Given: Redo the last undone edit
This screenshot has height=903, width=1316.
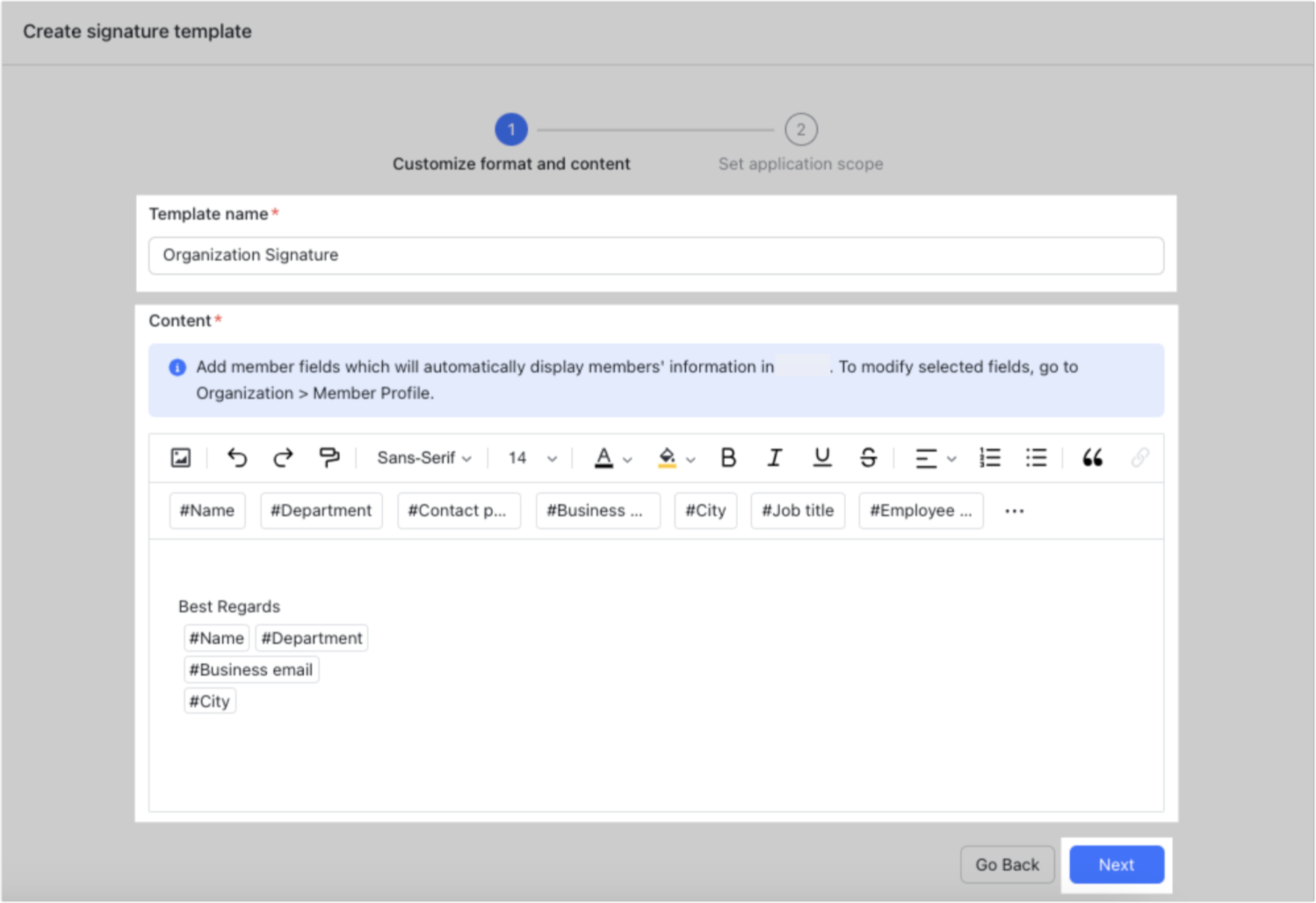Looking at the screenshot, I should [283, 458].
